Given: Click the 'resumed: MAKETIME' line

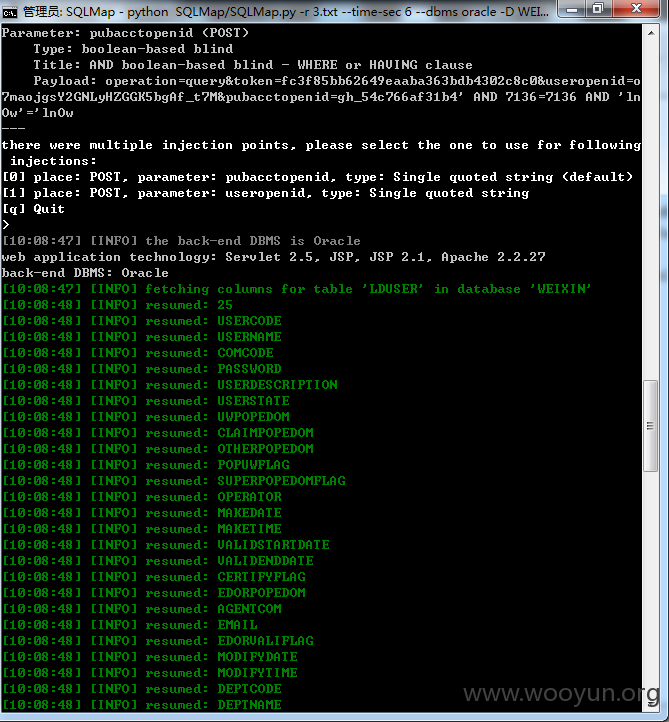Looking at the screenshot, I should [142, 529].
